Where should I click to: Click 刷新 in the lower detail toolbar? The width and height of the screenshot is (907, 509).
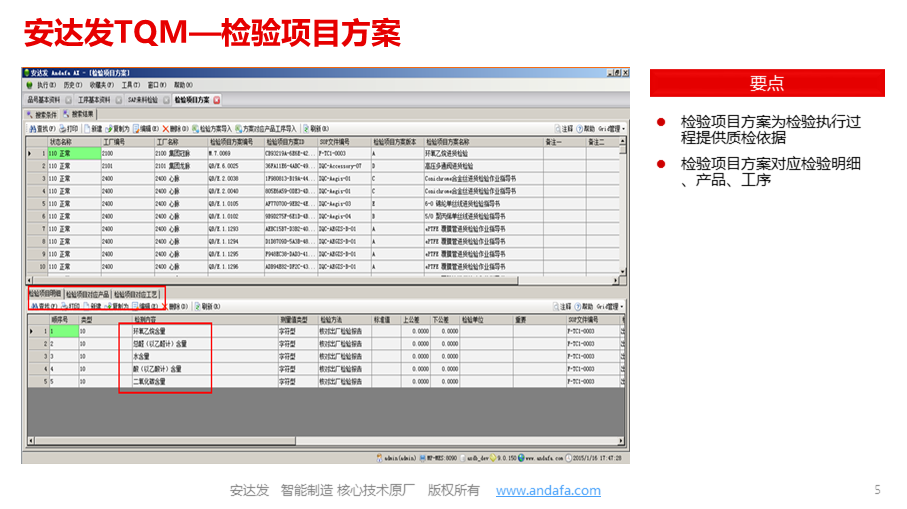click(x=208, y=306)
